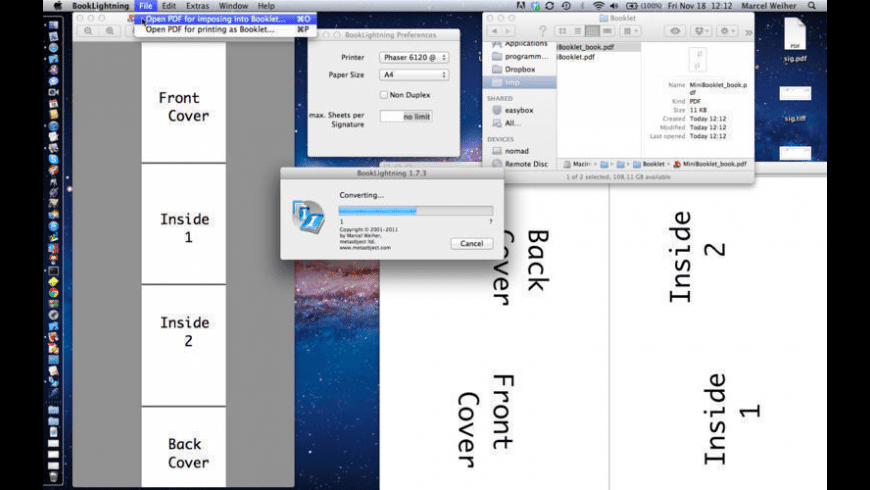Open the Window menu
Viewport: 870px width, 490px height.
pos(233,6)
